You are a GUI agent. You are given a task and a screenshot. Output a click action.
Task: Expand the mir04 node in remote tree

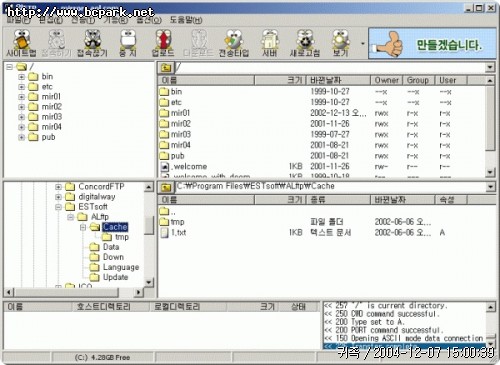(x=22, y=127)
